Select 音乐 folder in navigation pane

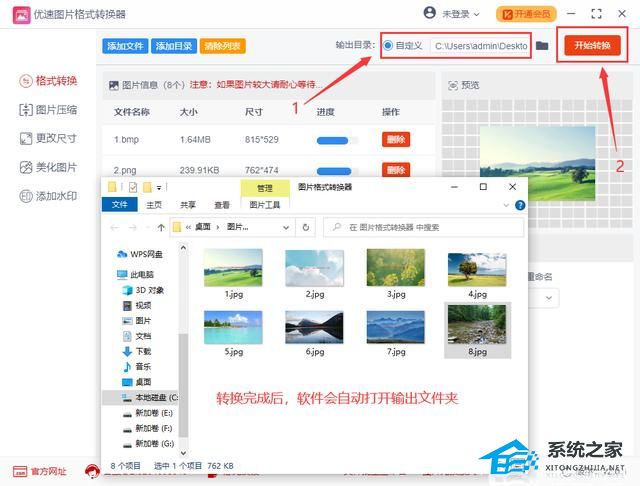137,366
